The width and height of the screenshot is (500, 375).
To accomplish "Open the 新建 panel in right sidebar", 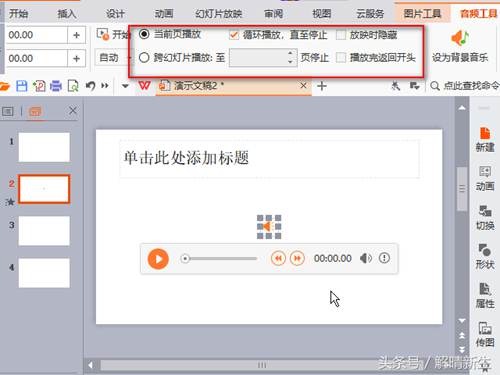I will pos(485,140).
